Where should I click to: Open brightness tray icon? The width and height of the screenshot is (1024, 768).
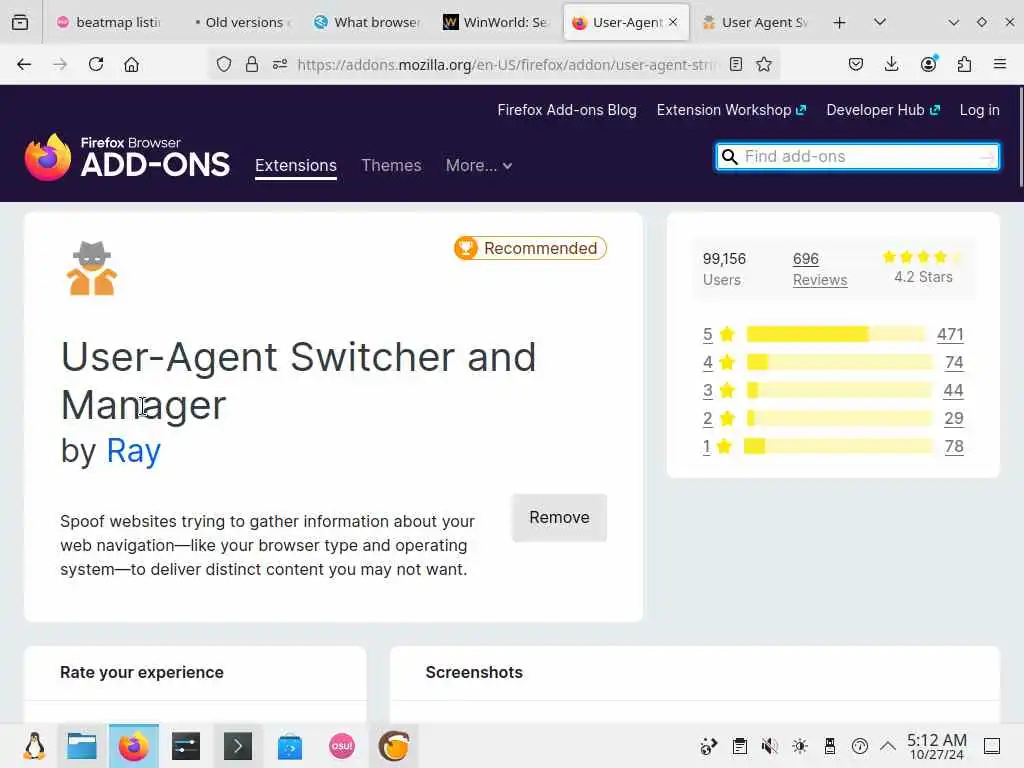(x=799, y=746)
